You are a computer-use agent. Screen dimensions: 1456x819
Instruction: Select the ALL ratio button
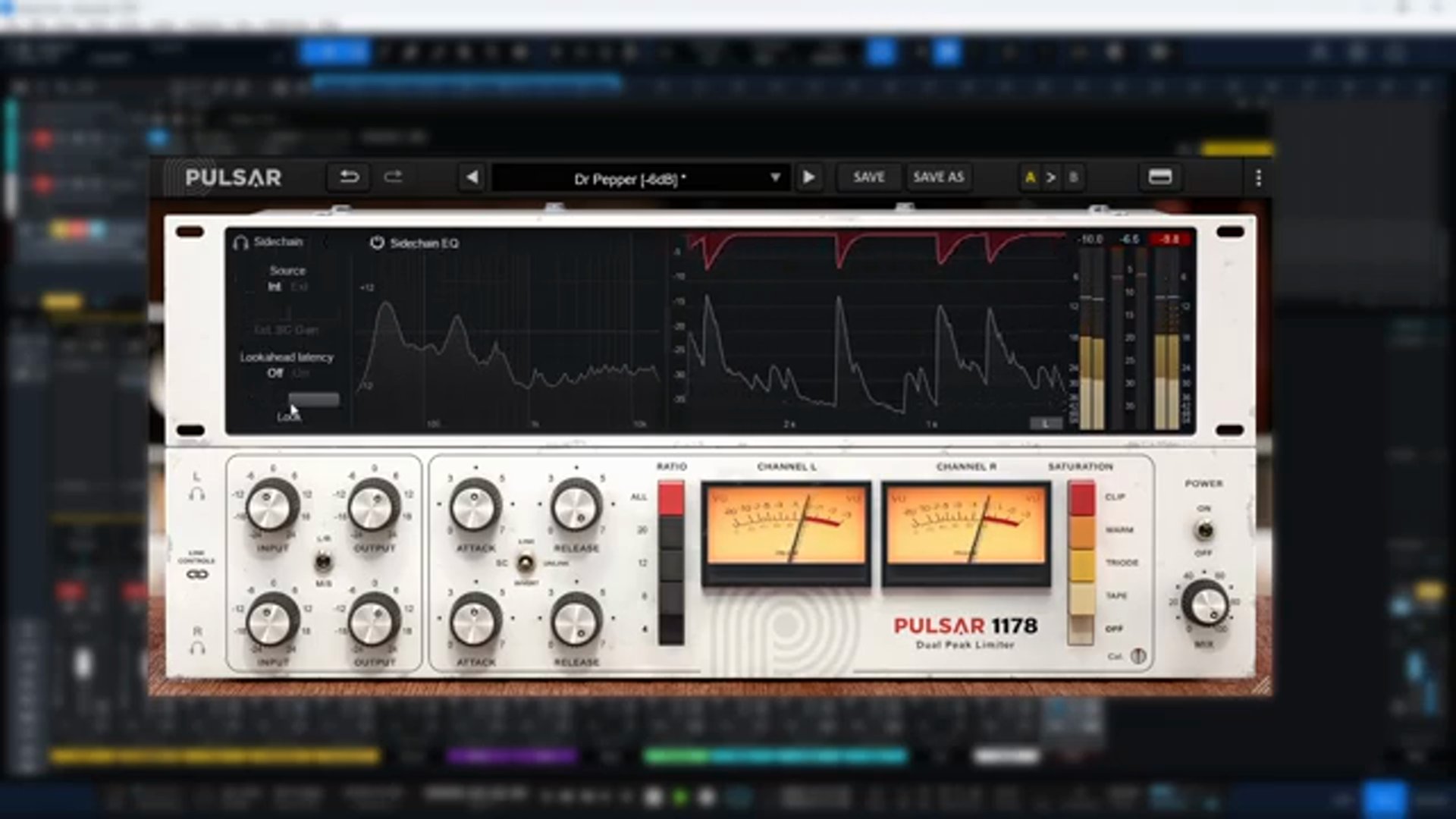[671, 498]
